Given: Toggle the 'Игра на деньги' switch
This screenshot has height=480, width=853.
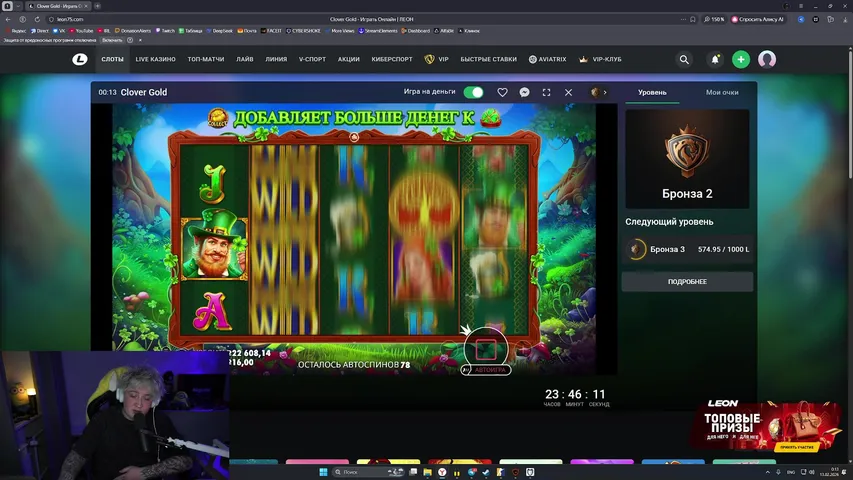Looking at the screenshot, I should click(473, 92).
